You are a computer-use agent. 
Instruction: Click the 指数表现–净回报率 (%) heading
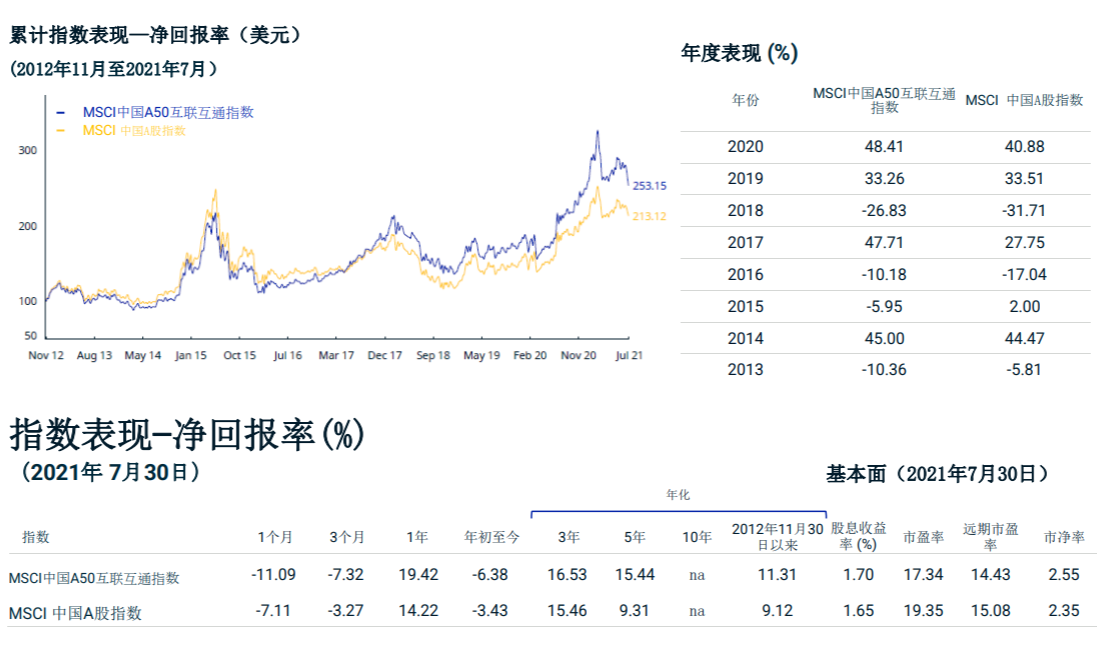[186, 434]
